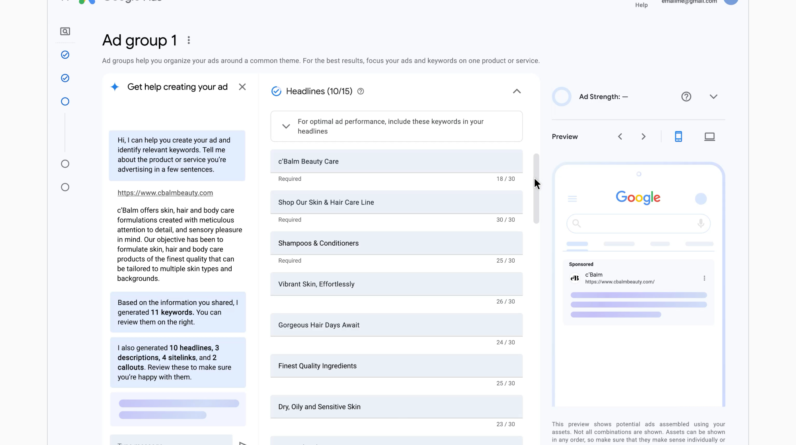Click the Headlines help question mark icon
Screen dimensions: 796x445
361,91
